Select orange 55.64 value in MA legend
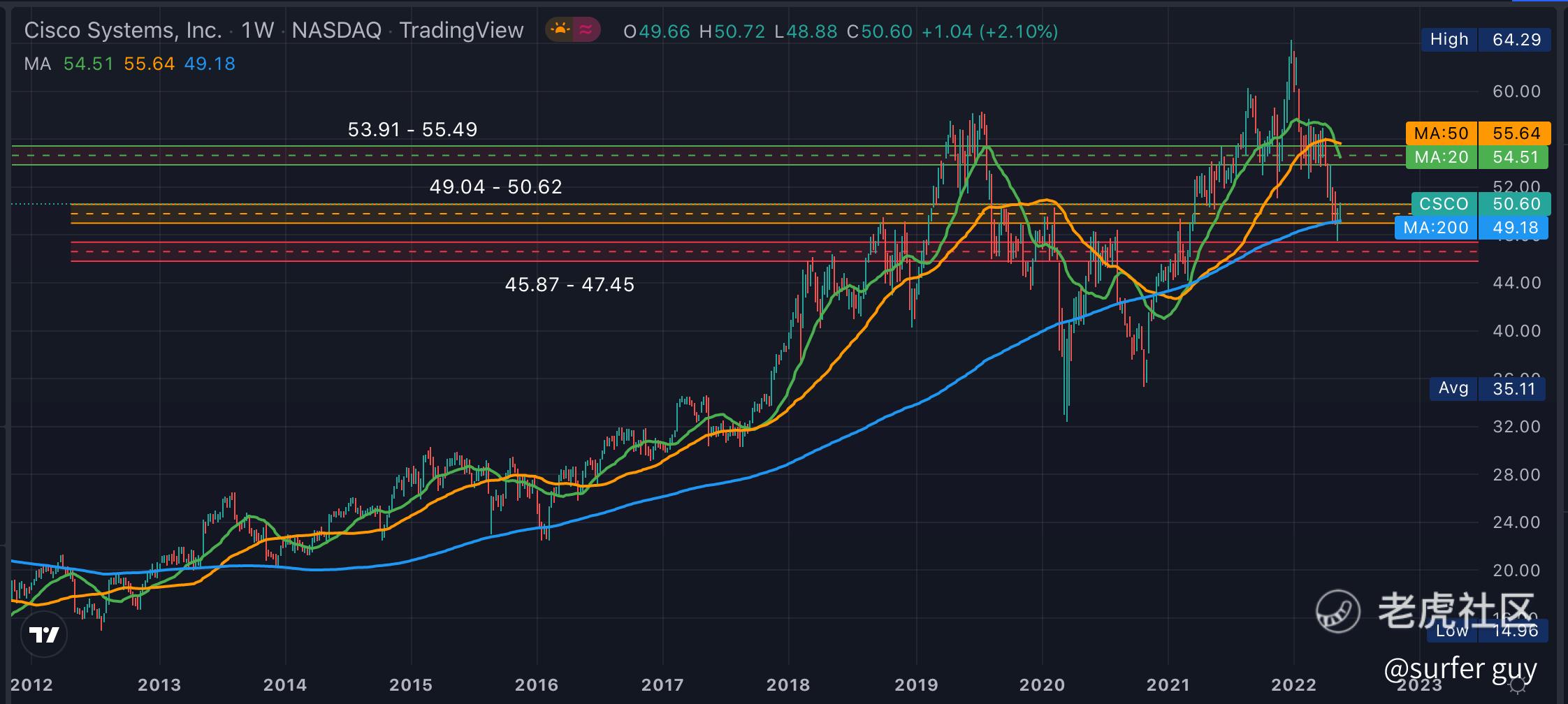This screenshot has height=704, width=1568. pos(149,64)
